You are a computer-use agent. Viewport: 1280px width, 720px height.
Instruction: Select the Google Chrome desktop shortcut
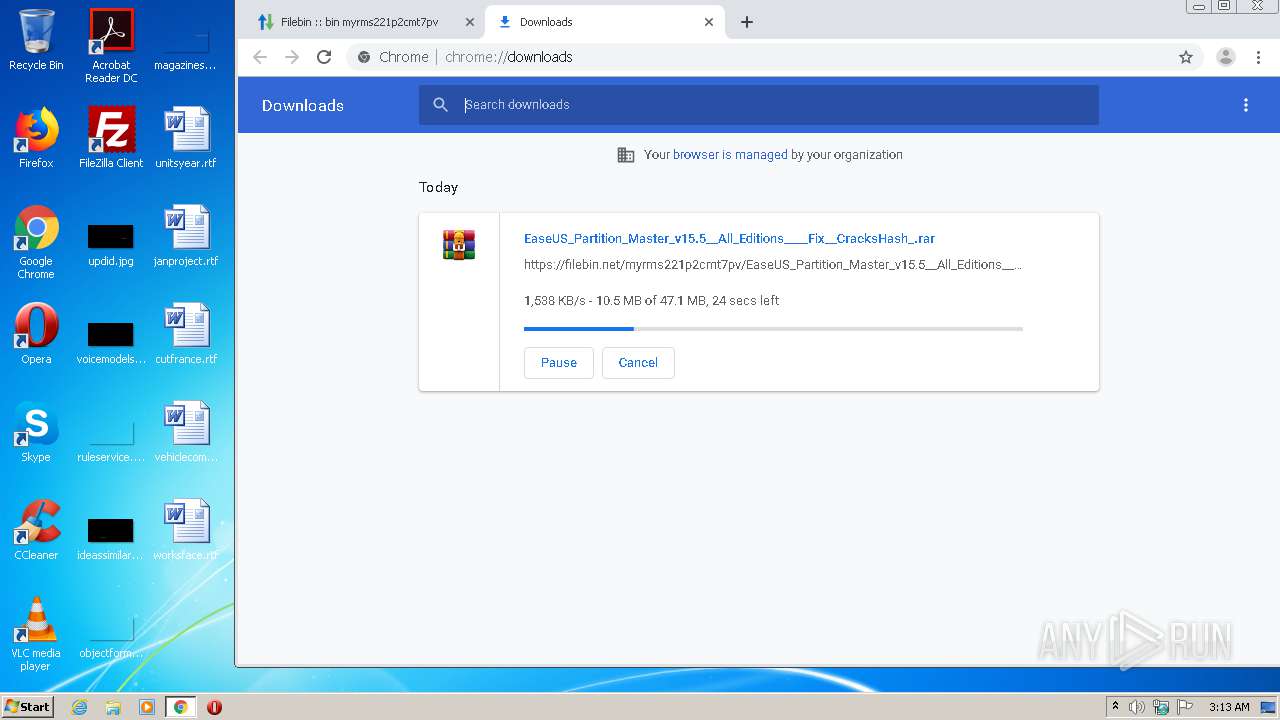[x=36, y=242]
